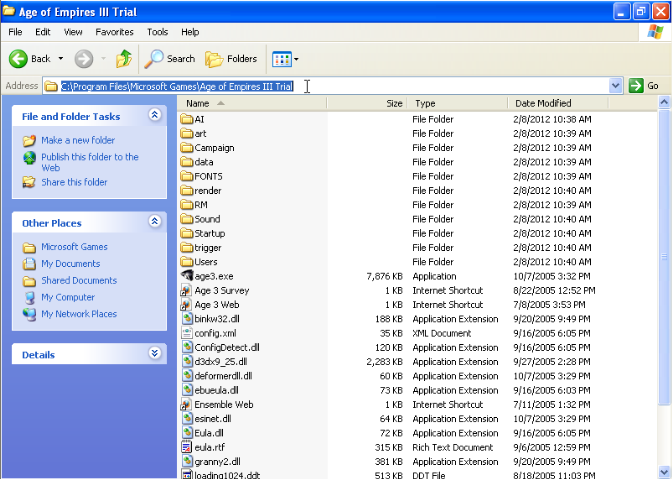Select the Age 3 Survey shortcut icon

[x=186, y=290]
